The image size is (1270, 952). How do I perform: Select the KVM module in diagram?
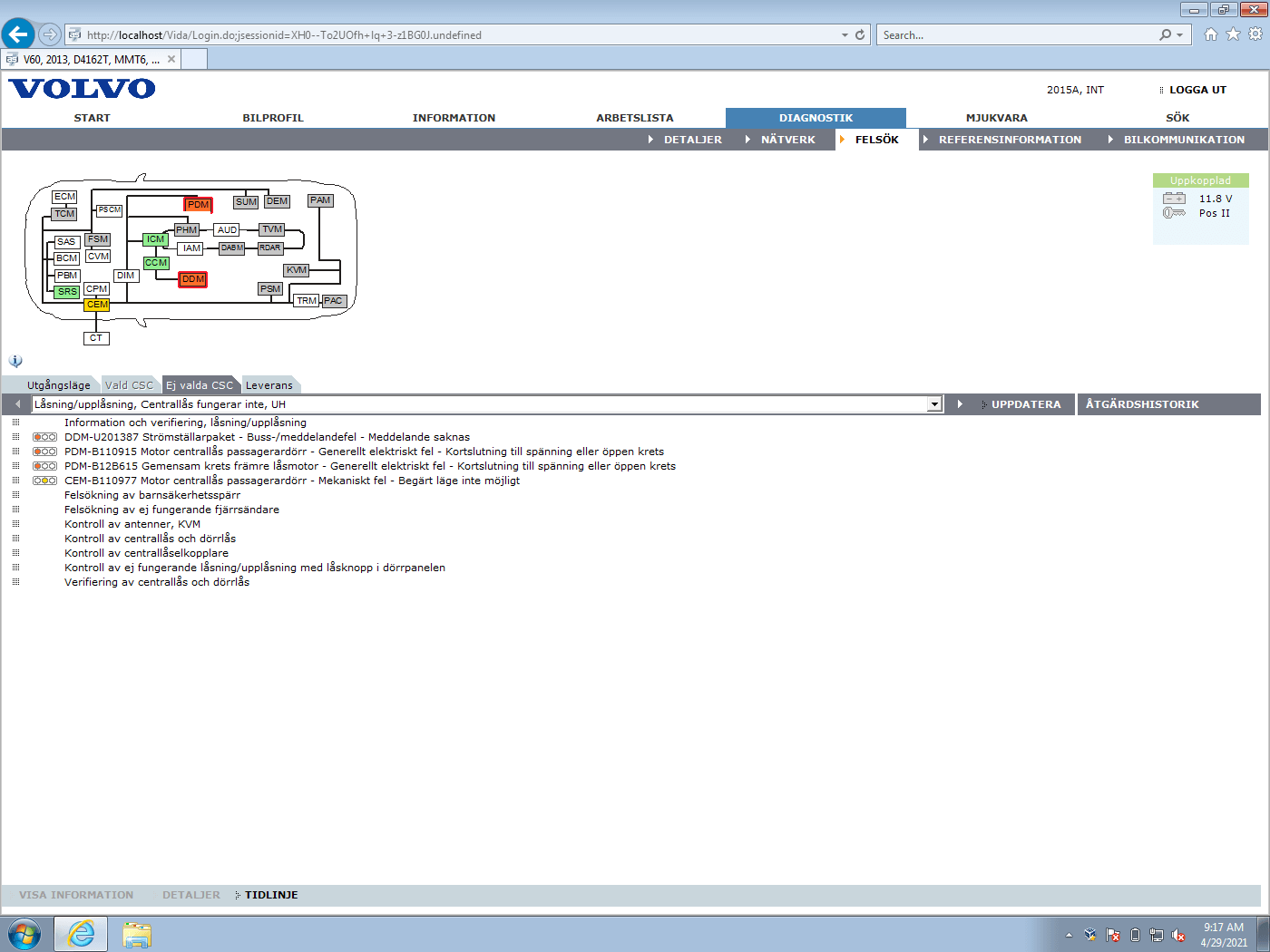(297, 270)
